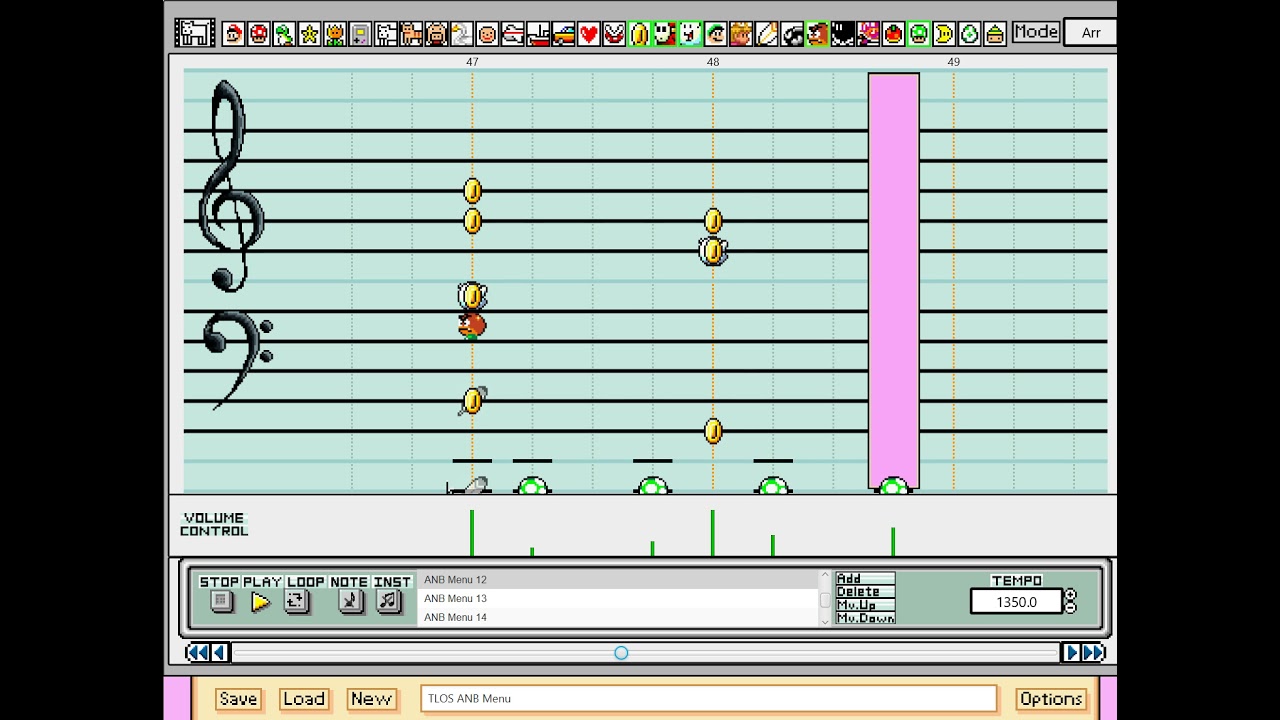This screenshot has height=720, width=1280.
Task: Select the Car instrument icon
Action: point(563,33)
